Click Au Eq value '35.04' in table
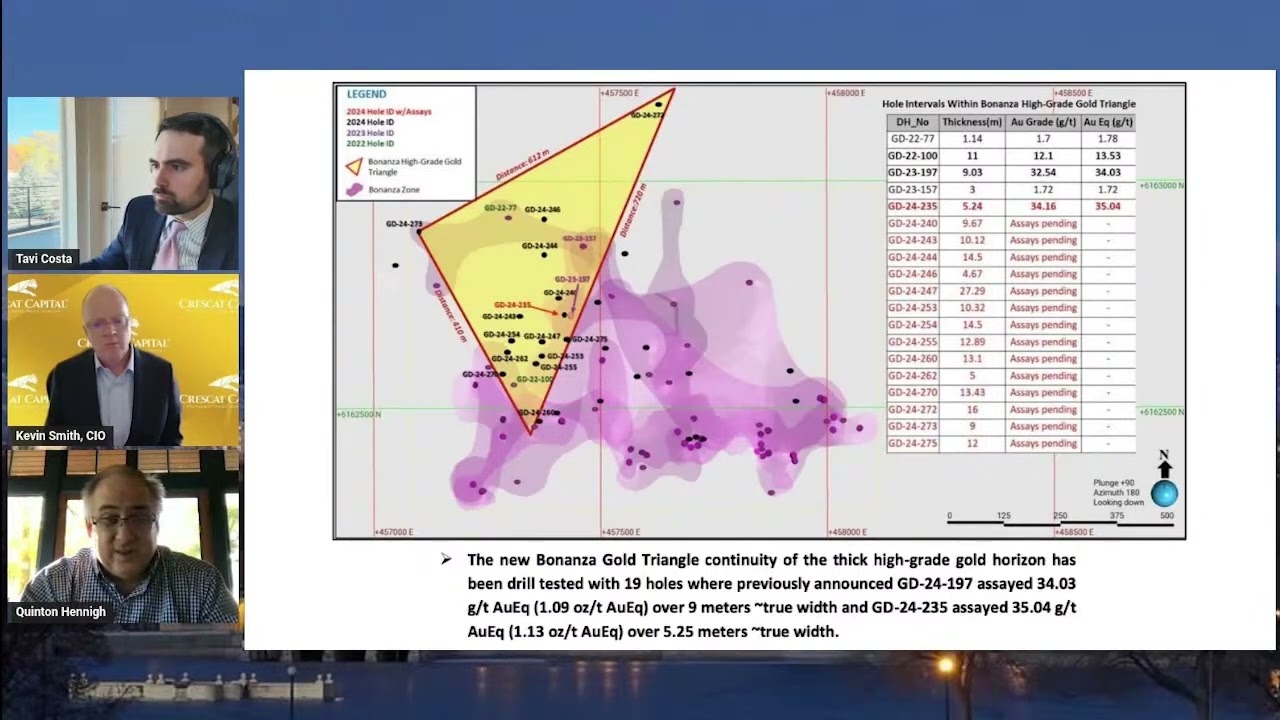The width and height of the screenshot is (1280, 720). 1108,207
